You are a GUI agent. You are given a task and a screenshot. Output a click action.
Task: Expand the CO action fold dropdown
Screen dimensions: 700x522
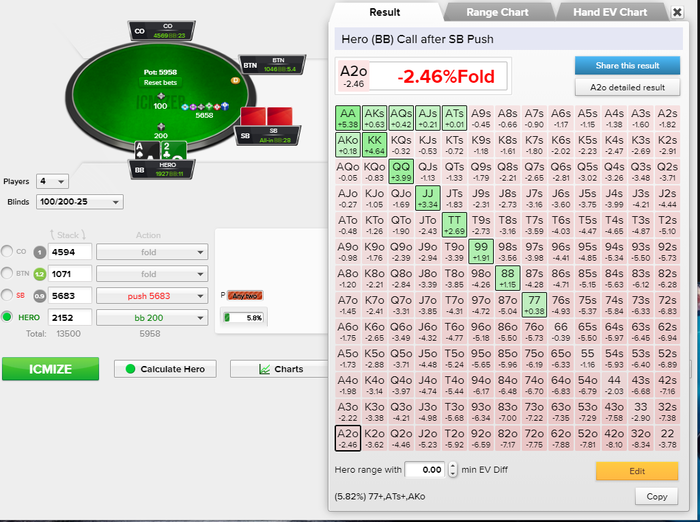(152, 252)
